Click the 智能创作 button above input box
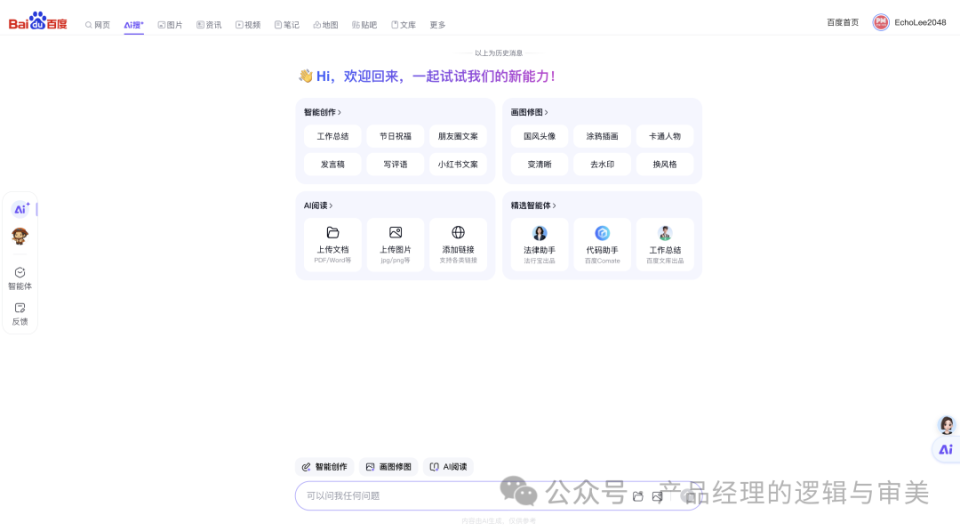The width and height of the screenshot is (960, 531). (324, 467)
